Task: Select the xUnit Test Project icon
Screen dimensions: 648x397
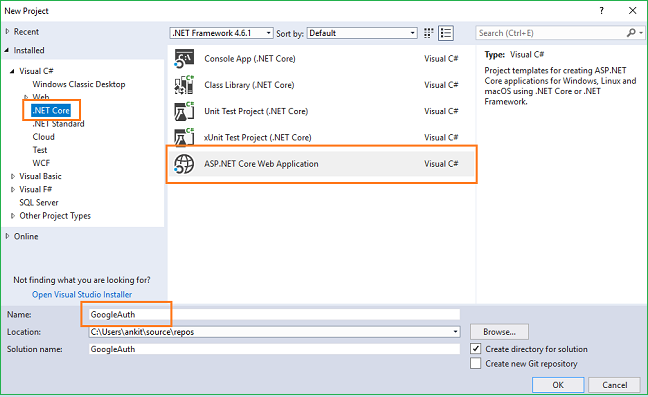Action: 184,137
